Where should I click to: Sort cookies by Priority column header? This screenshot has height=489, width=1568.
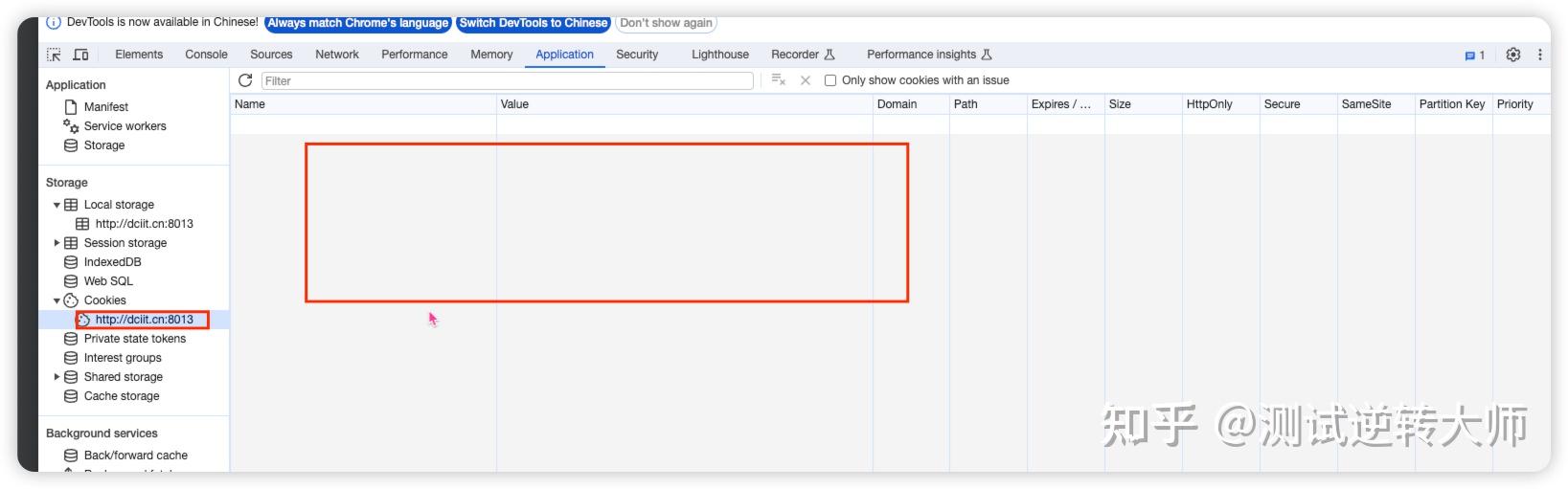pos(1522,104)
